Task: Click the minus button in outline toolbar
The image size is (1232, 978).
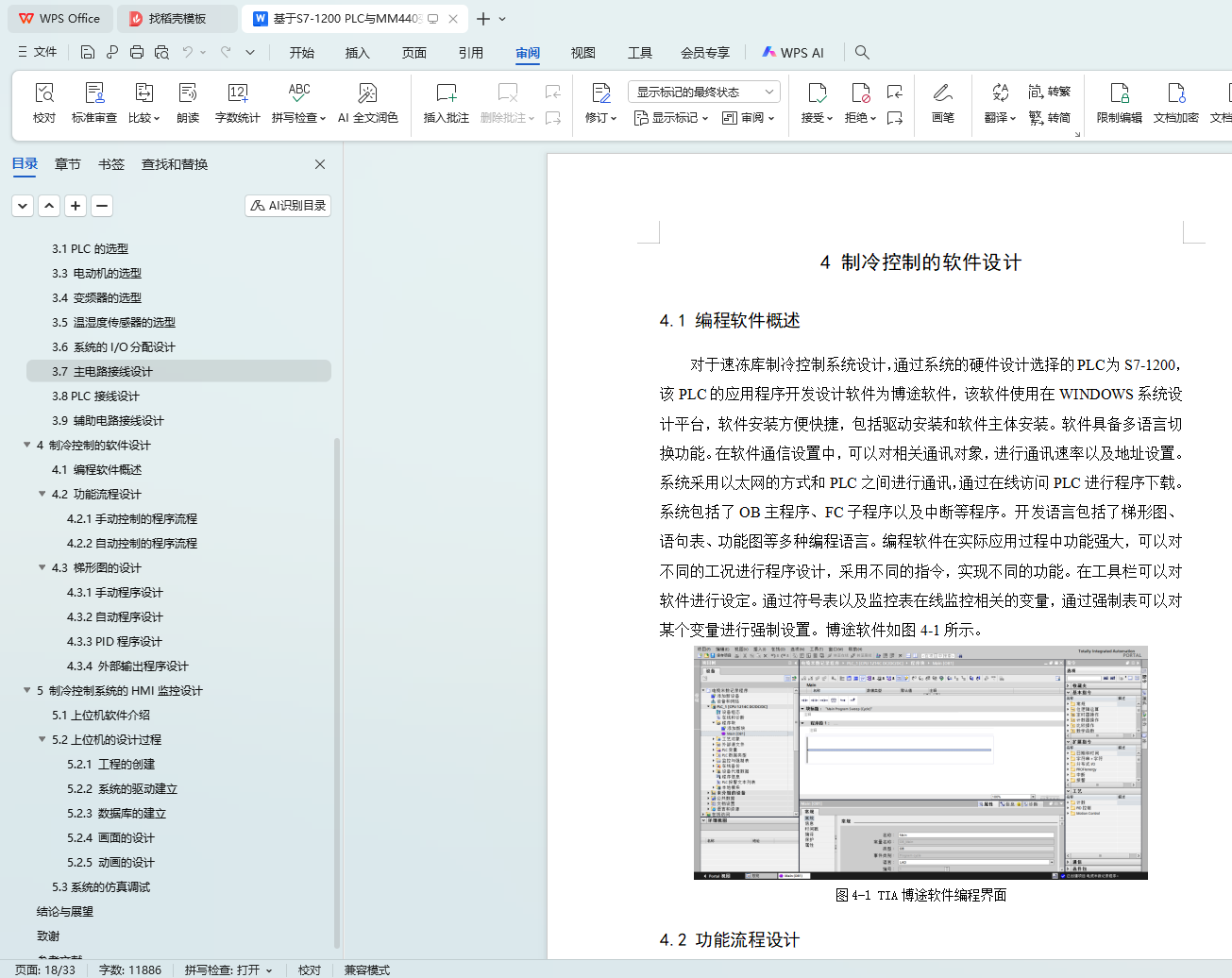Action: point(102,205)
